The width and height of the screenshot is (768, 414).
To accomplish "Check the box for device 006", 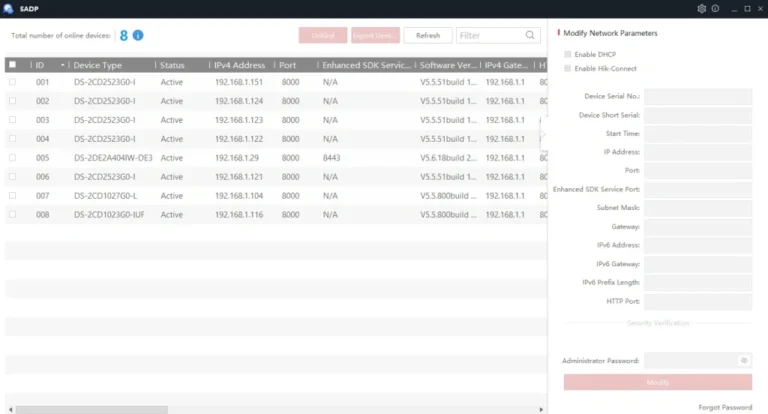I will point(12,176).
